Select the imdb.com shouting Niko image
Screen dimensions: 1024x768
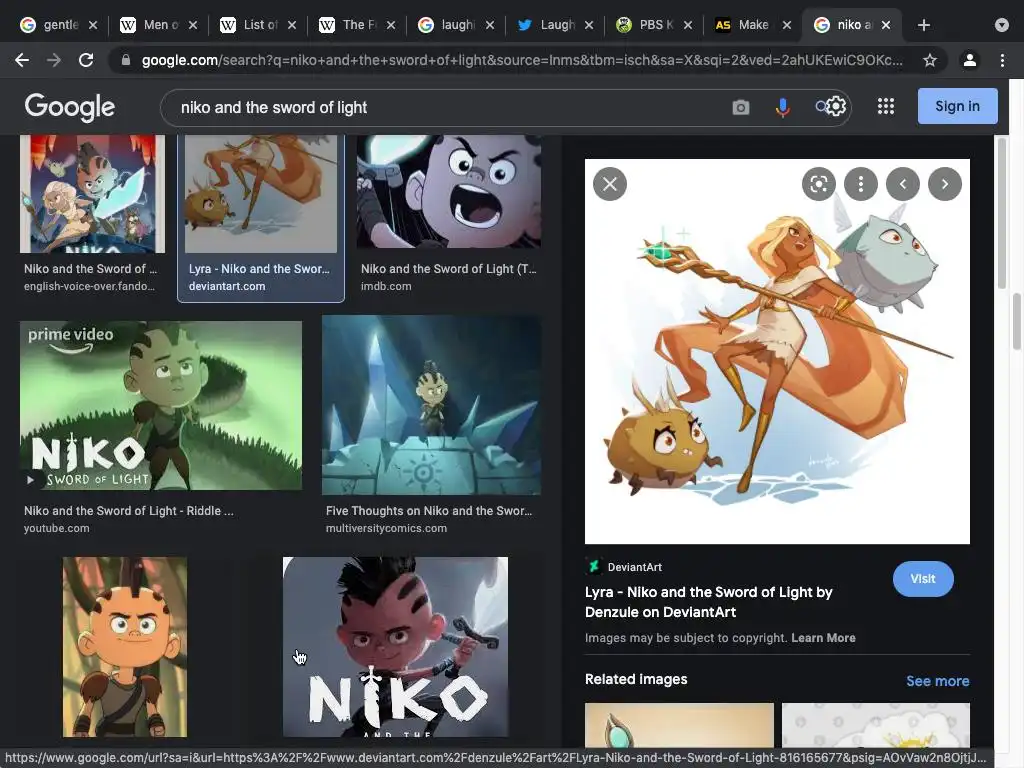449,192
